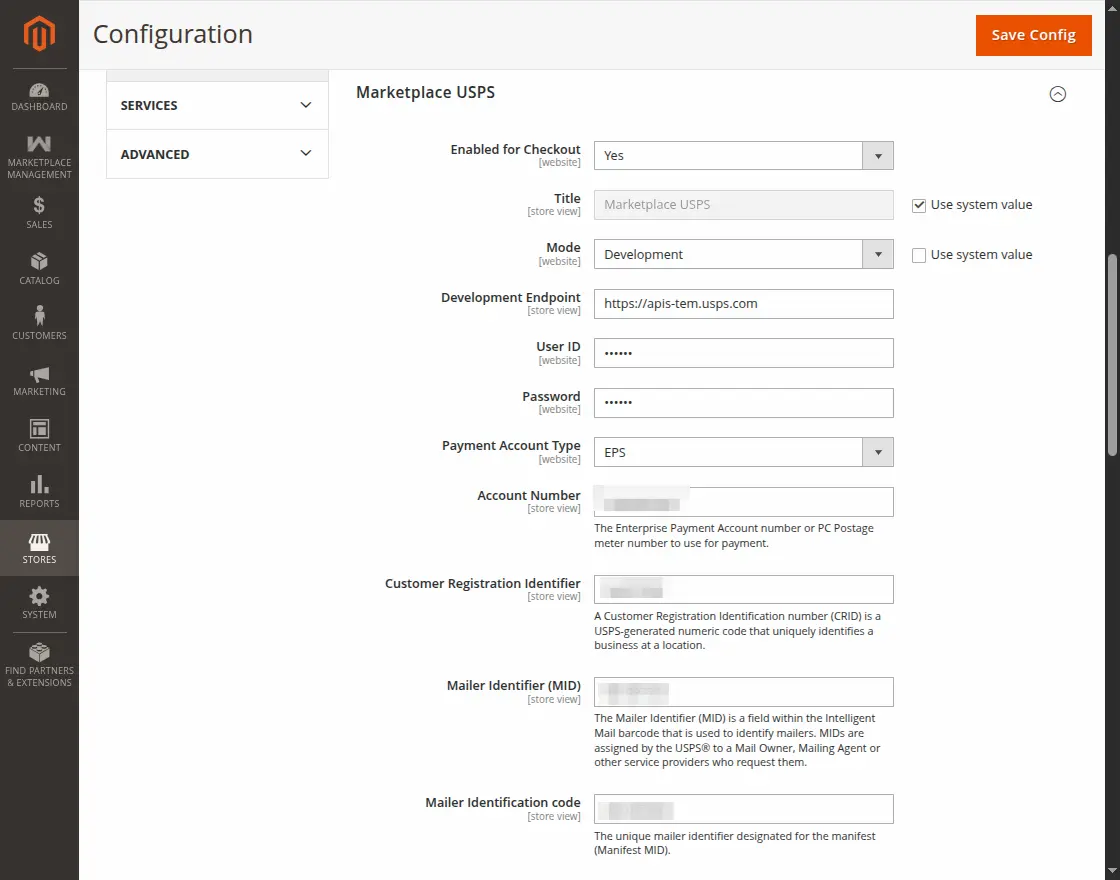This screenshot has height=880, width=1120.
Task: Click the Save Config button
Action: tap(1033, 35)
